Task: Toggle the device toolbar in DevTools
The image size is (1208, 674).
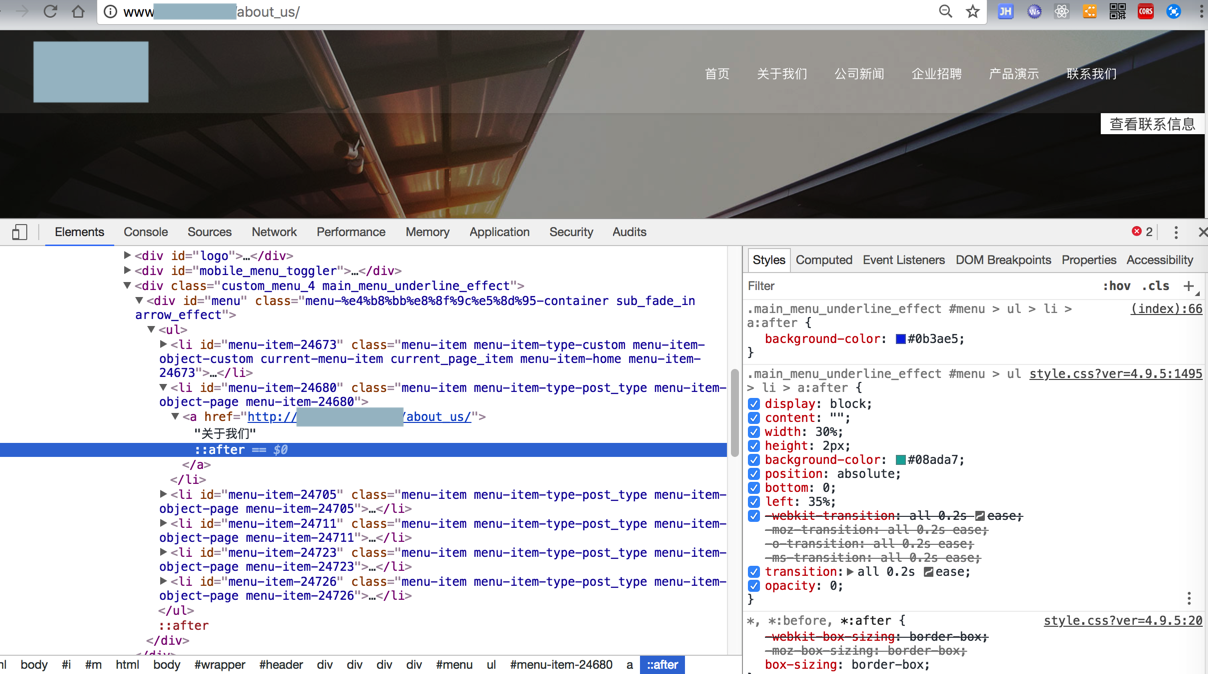Action: (19, 232)
